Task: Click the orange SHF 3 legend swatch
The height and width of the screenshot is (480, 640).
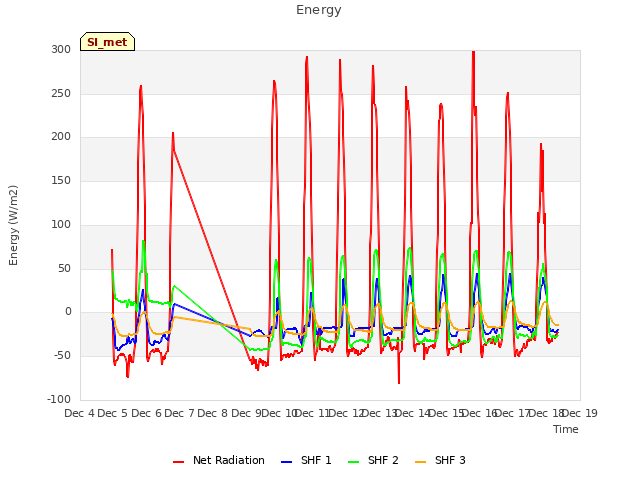Action: coord(420,462)
